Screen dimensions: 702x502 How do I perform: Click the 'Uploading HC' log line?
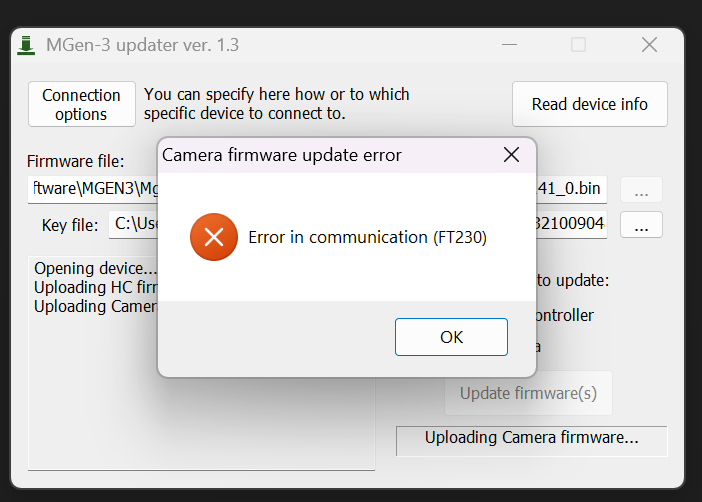click(x=96, y=287)
